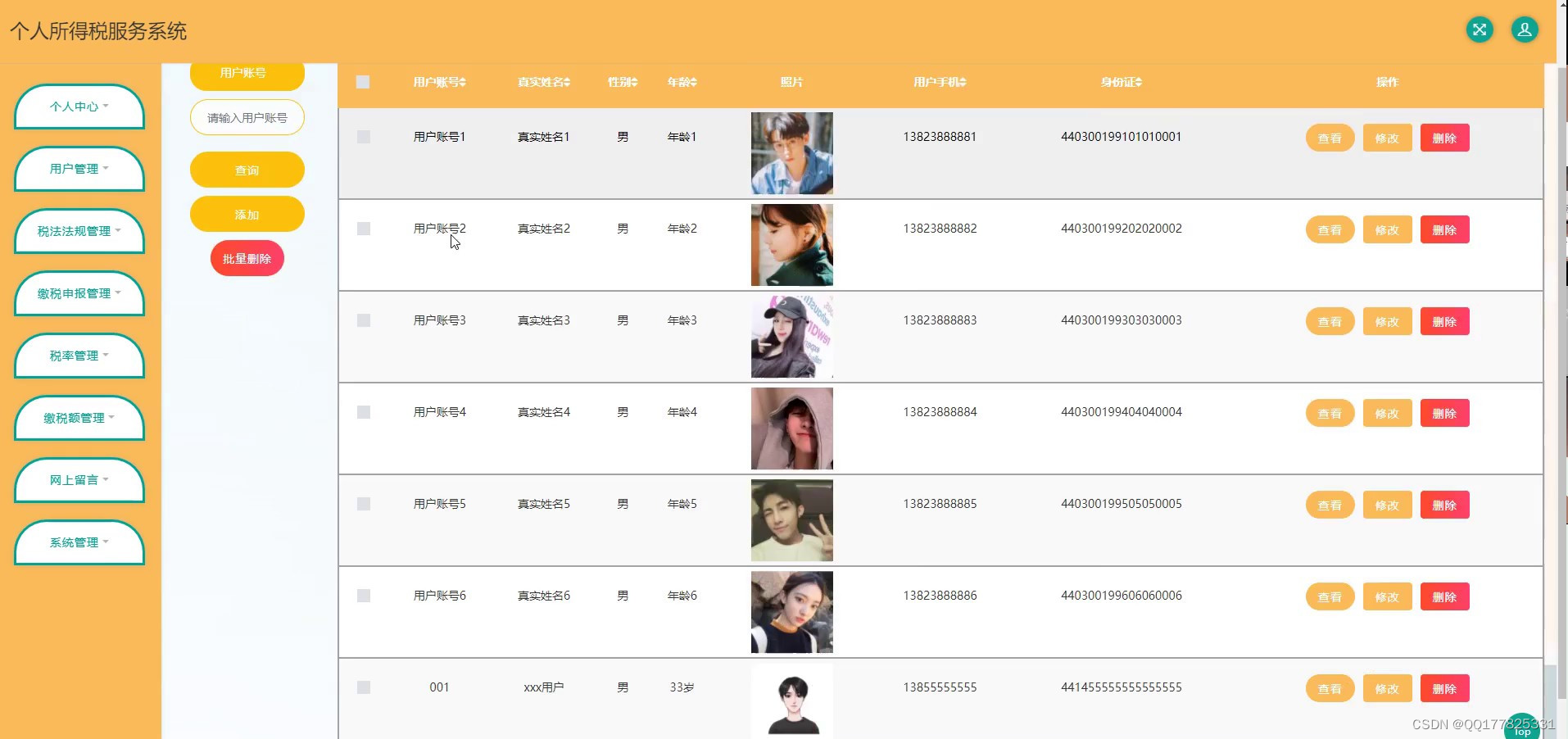
Task: Check the row checkbox for account 001
Action: click(364, 687)
